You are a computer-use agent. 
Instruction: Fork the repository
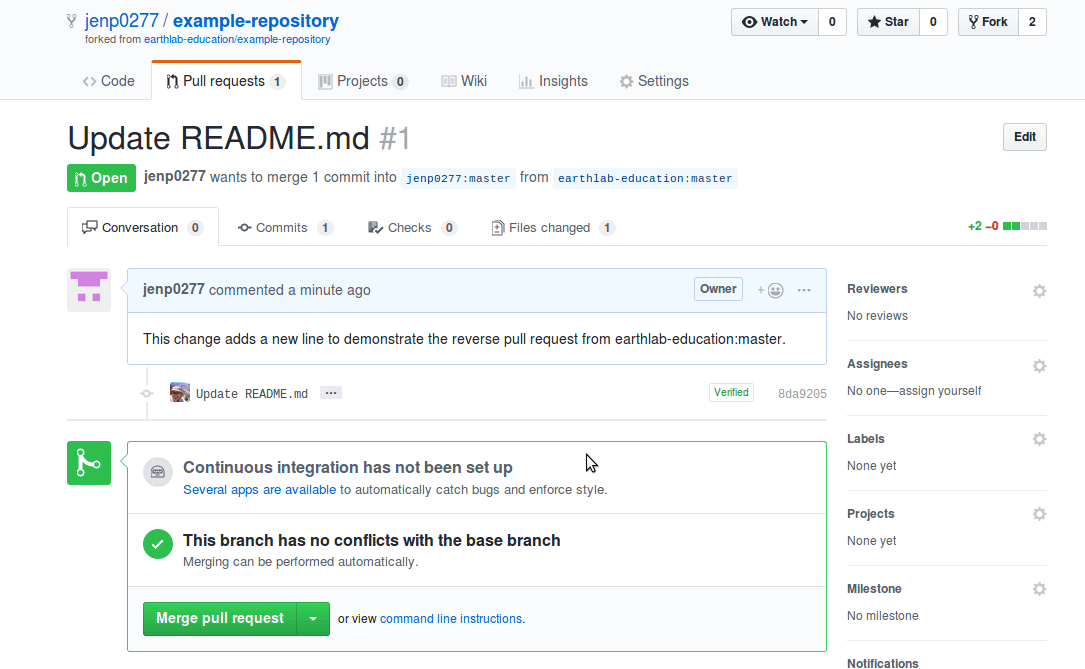point(988,22)
